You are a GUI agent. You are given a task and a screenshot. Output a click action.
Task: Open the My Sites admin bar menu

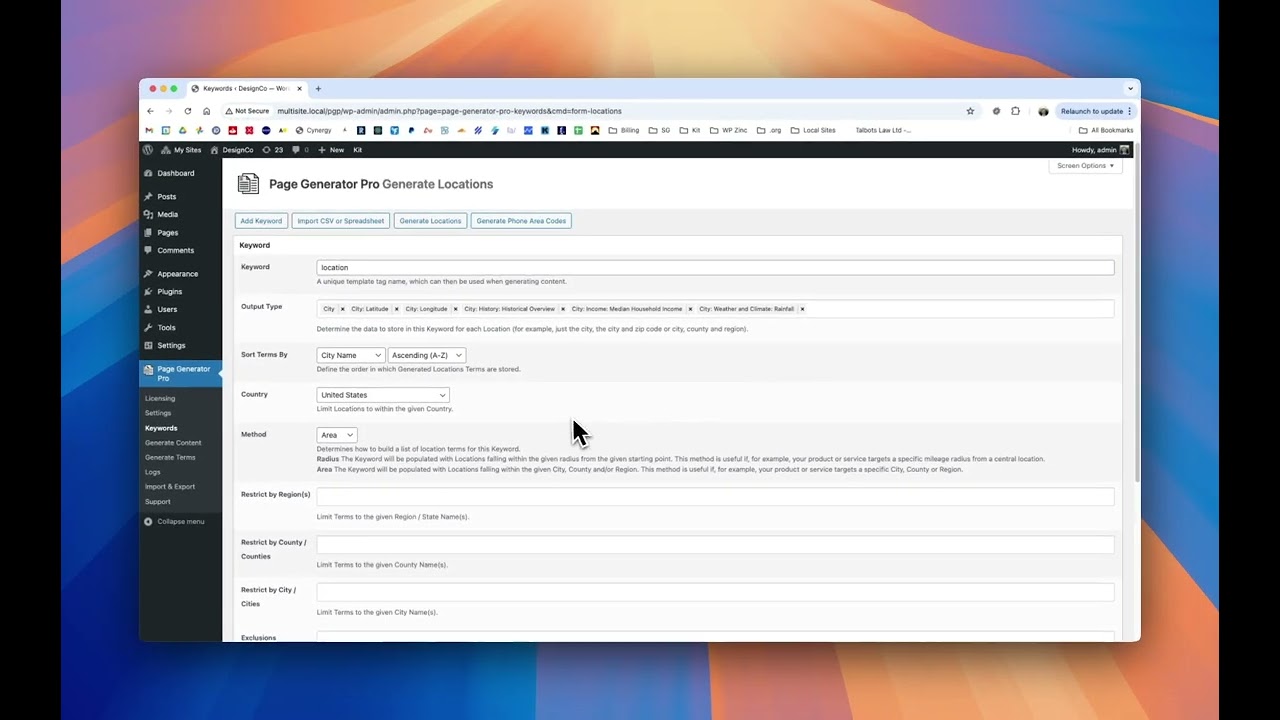click(x=181, y=150)
